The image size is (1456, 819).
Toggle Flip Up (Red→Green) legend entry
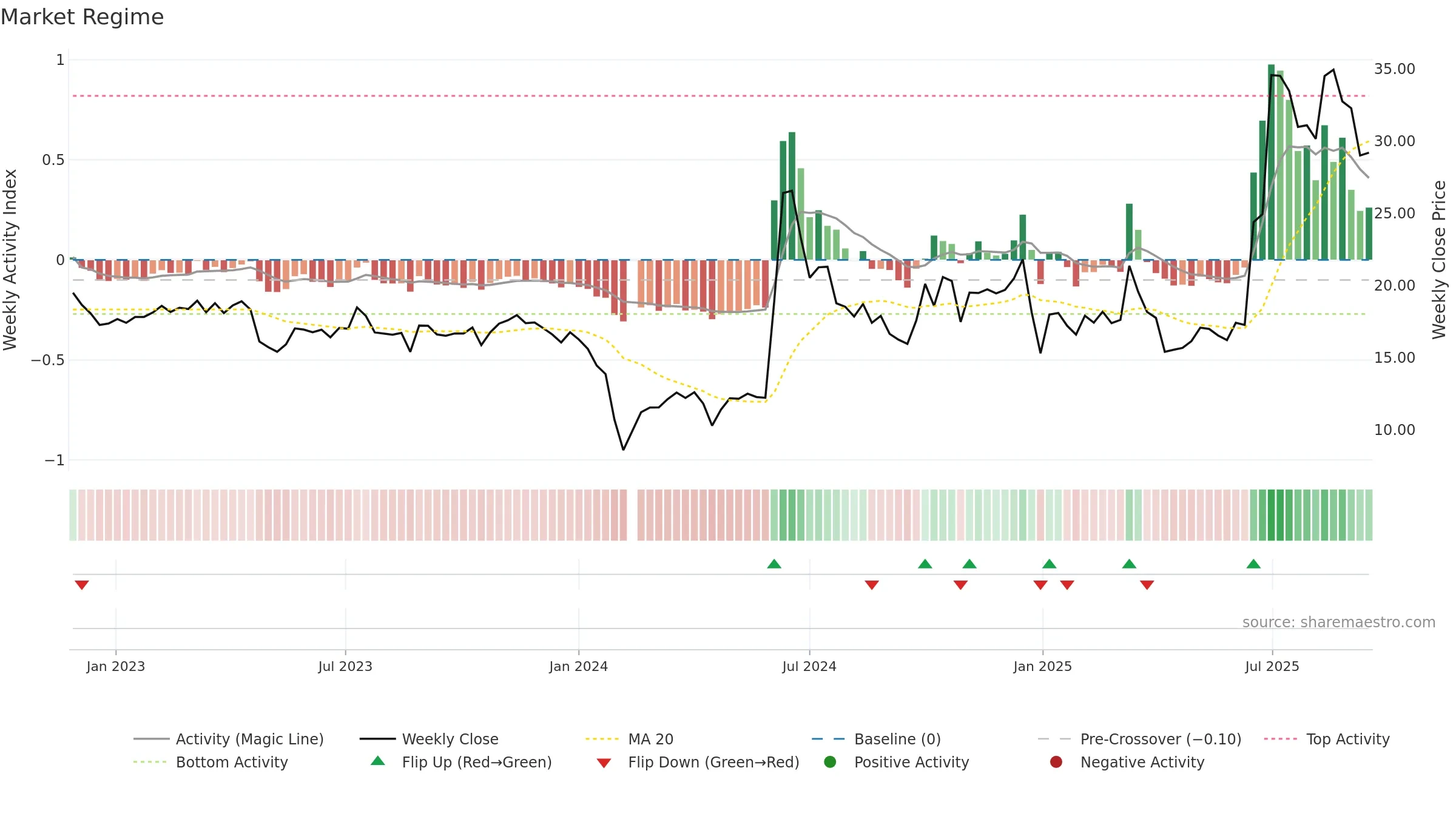pos(461,762)
